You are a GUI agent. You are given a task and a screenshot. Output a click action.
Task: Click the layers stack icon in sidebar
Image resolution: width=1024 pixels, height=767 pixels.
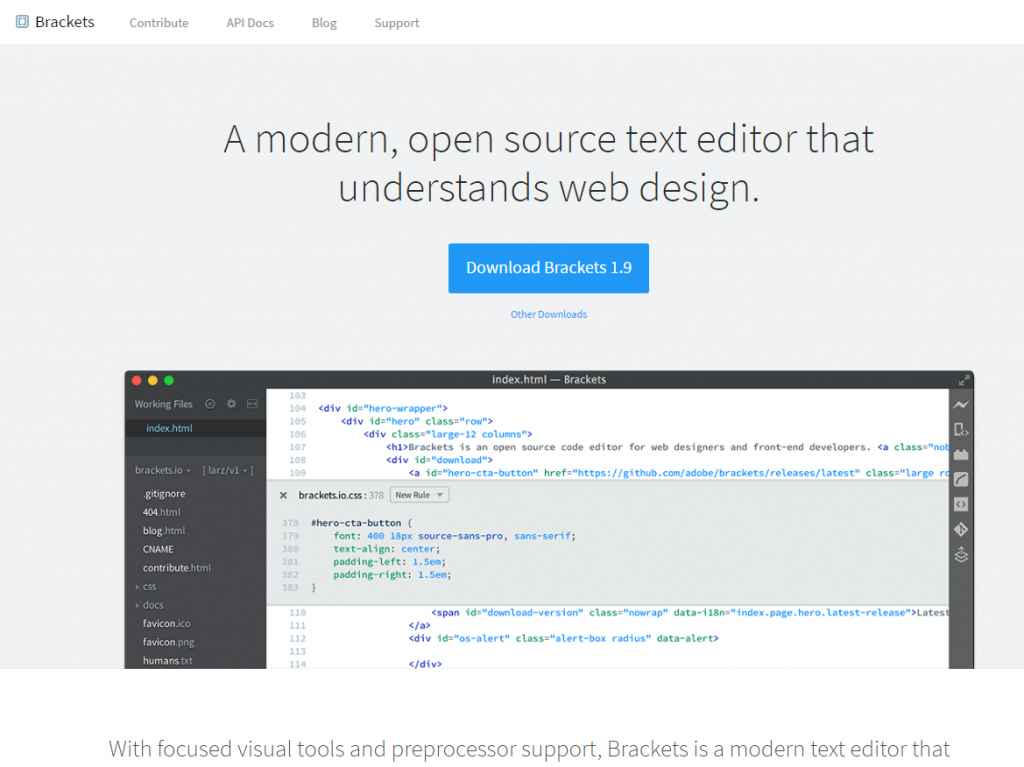[x=961, y=554]
